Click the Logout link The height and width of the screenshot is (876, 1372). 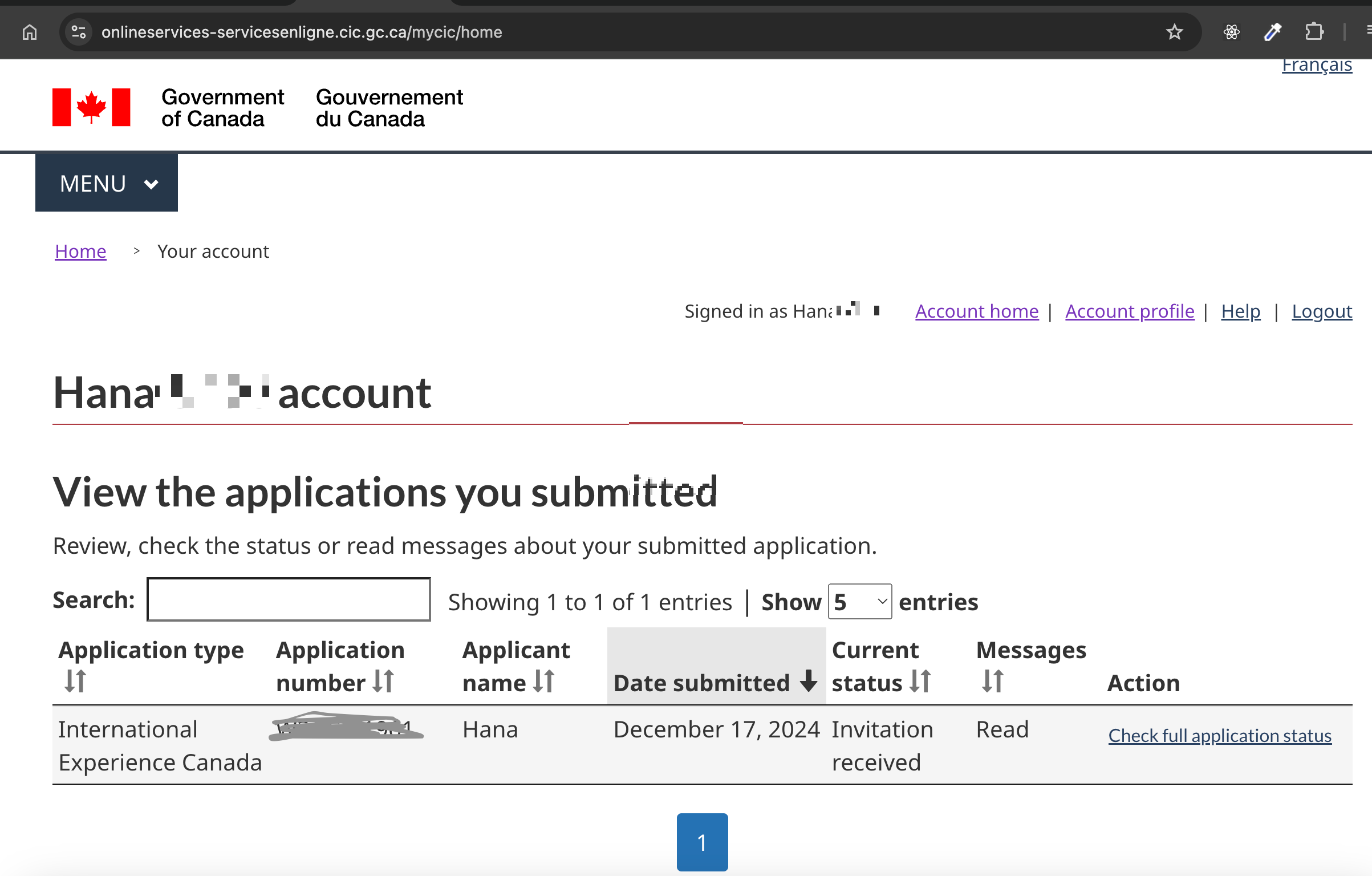1322,311
